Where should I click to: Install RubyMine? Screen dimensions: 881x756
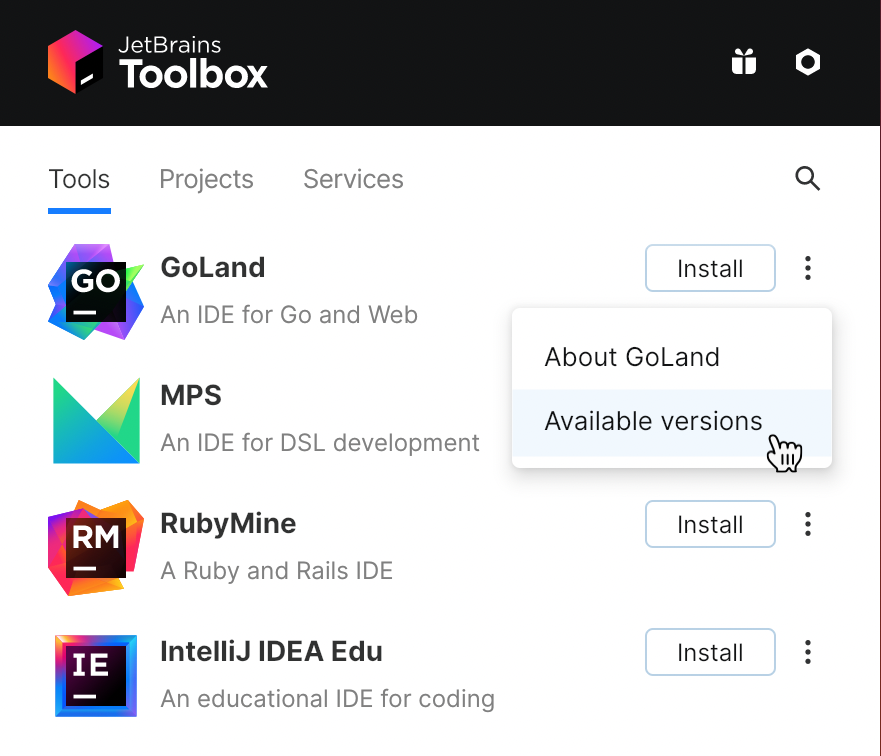click(x=710, y=524)
